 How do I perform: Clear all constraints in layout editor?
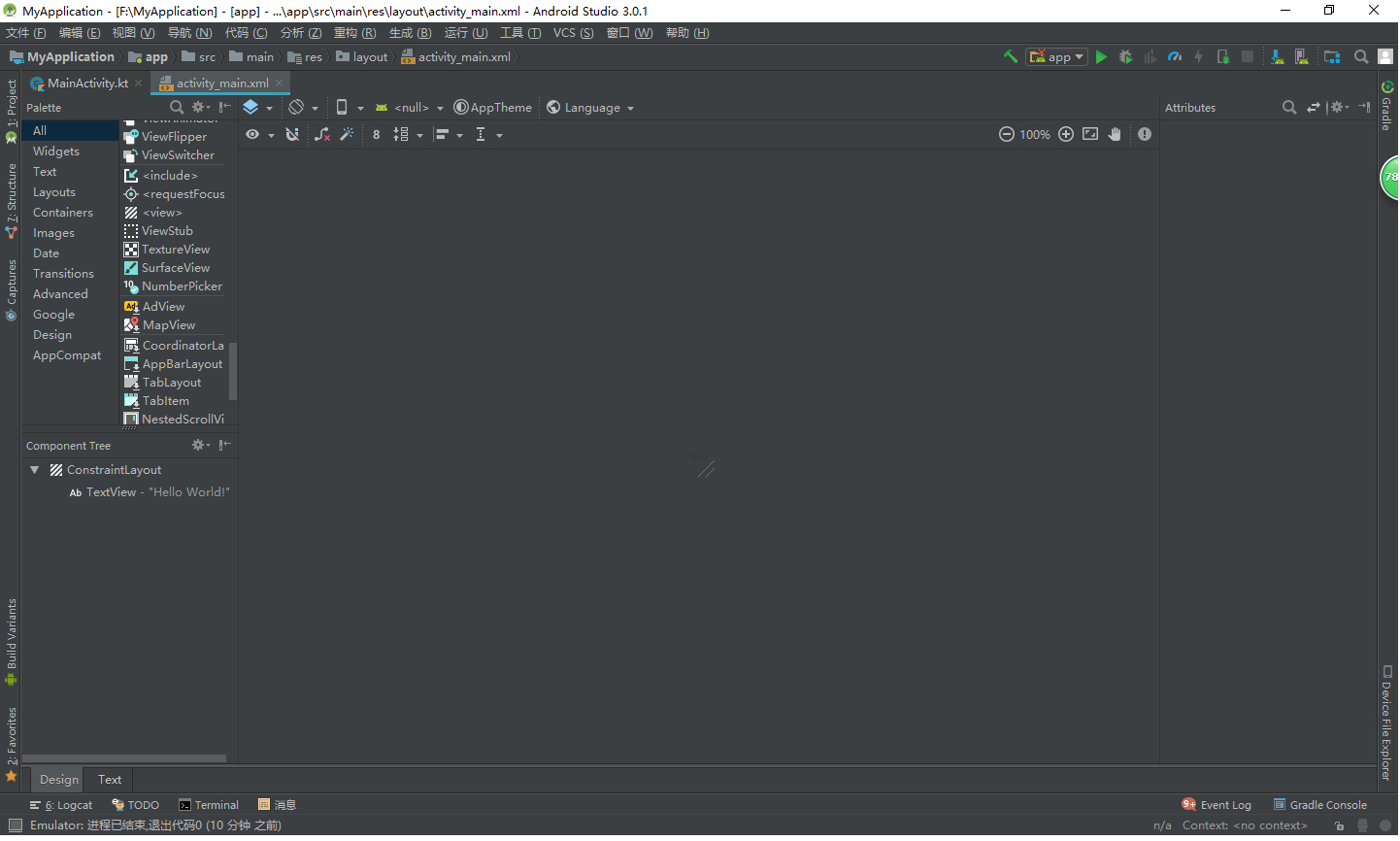[322, 135]
